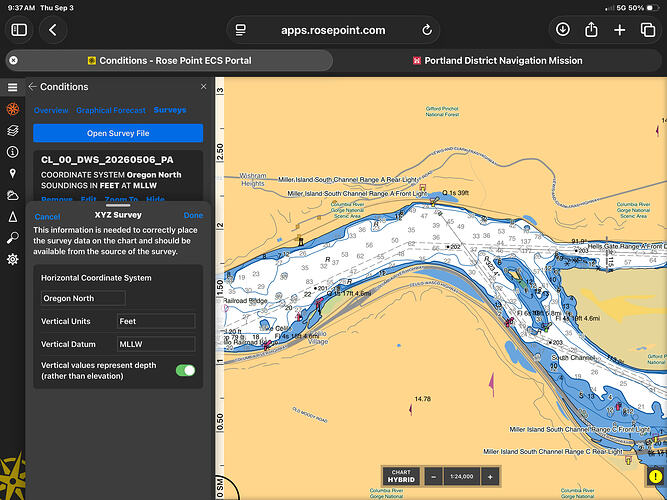The width and height of the screenshot is (667, 500).
Task: Tap the Share icon
Action: [x=591, y=30]
